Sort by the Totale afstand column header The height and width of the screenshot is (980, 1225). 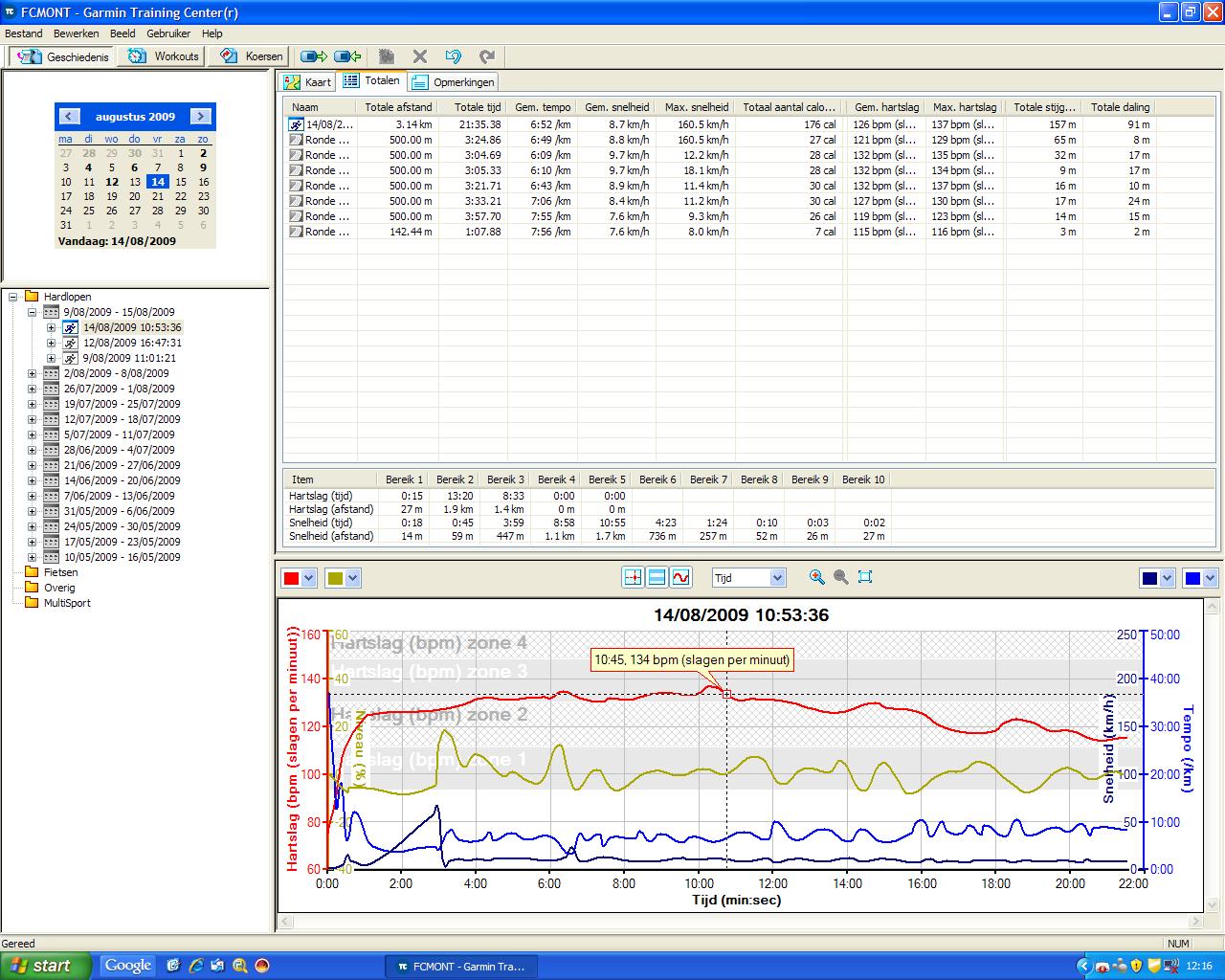point(398,107)
